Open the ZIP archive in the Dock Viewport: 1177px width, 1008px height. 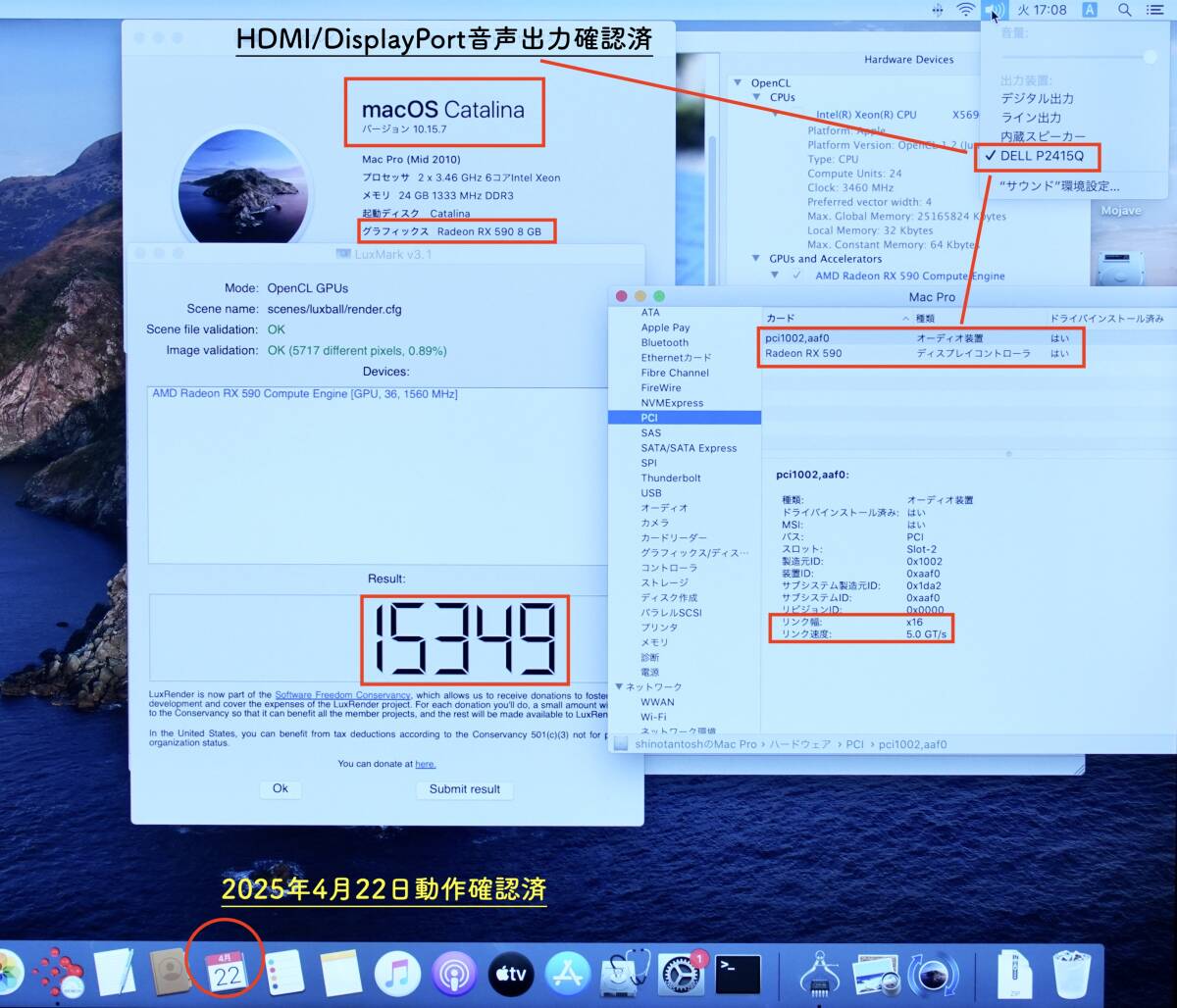(1014, 974)
